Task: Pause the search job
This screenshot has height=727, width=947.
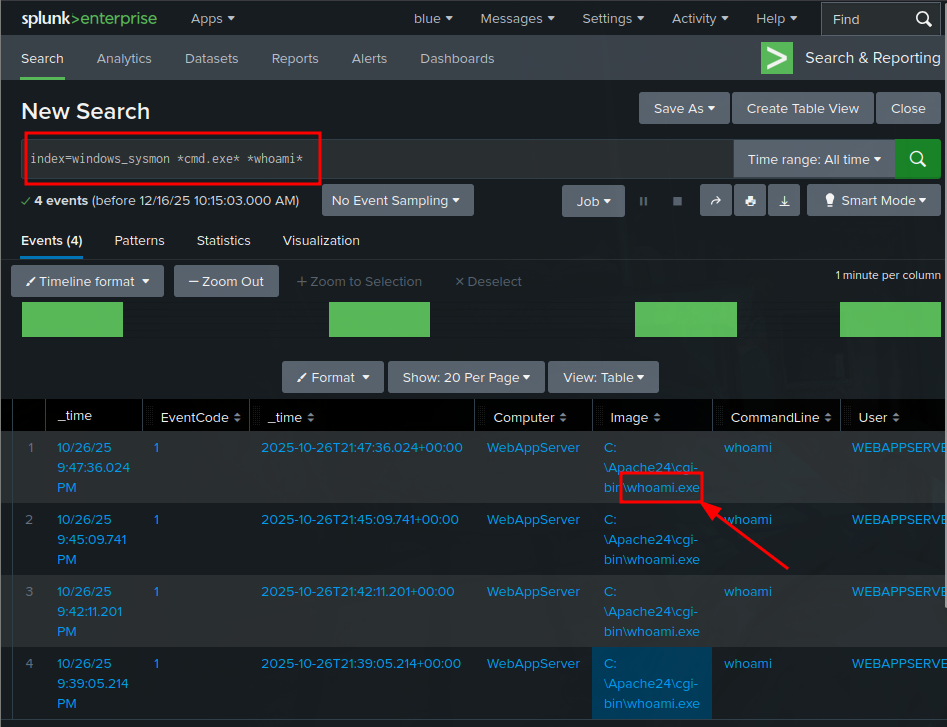Action: (x=643, y=201)
